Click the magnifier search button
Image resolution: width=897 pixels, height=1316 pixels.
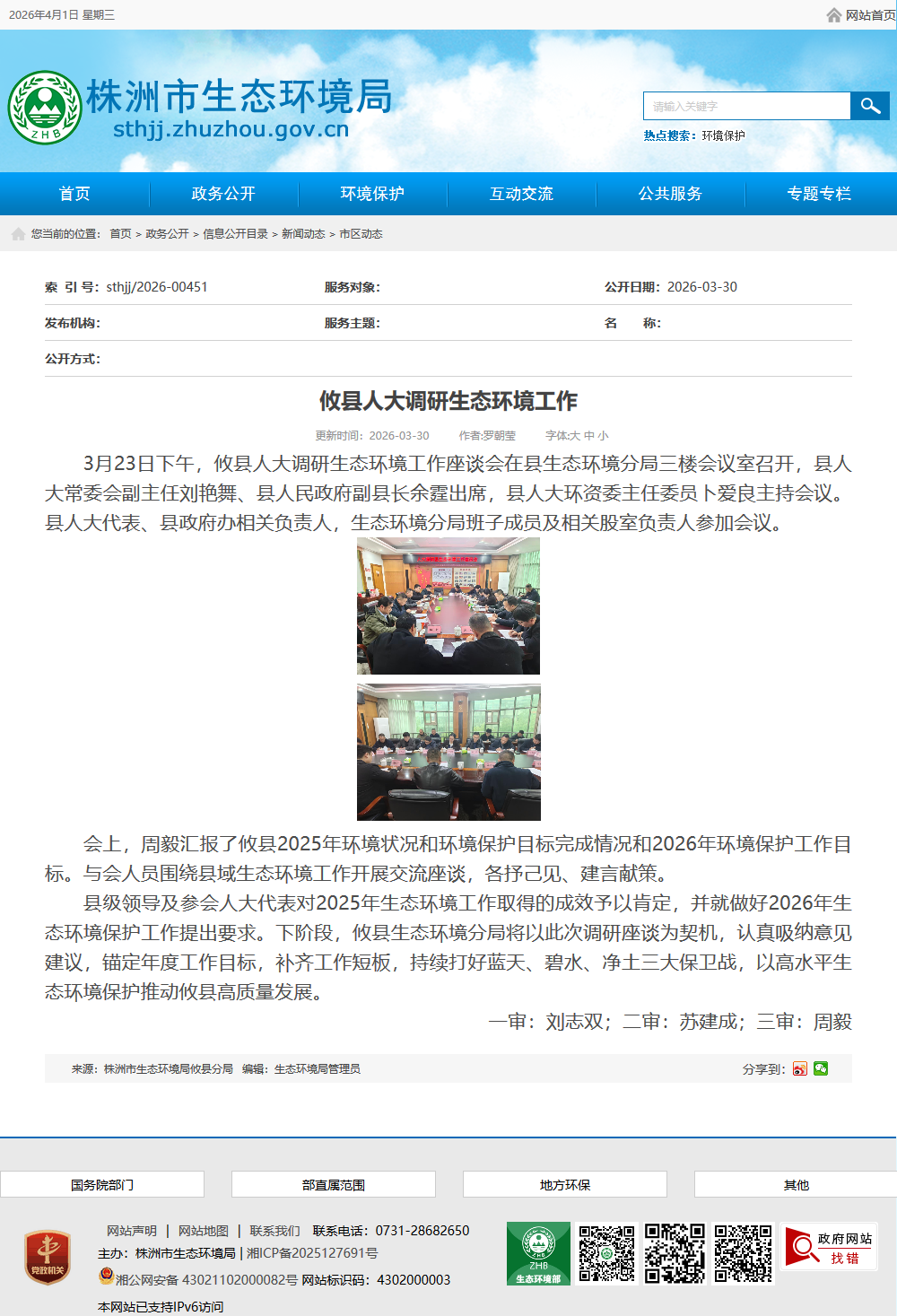coord(869,106)
